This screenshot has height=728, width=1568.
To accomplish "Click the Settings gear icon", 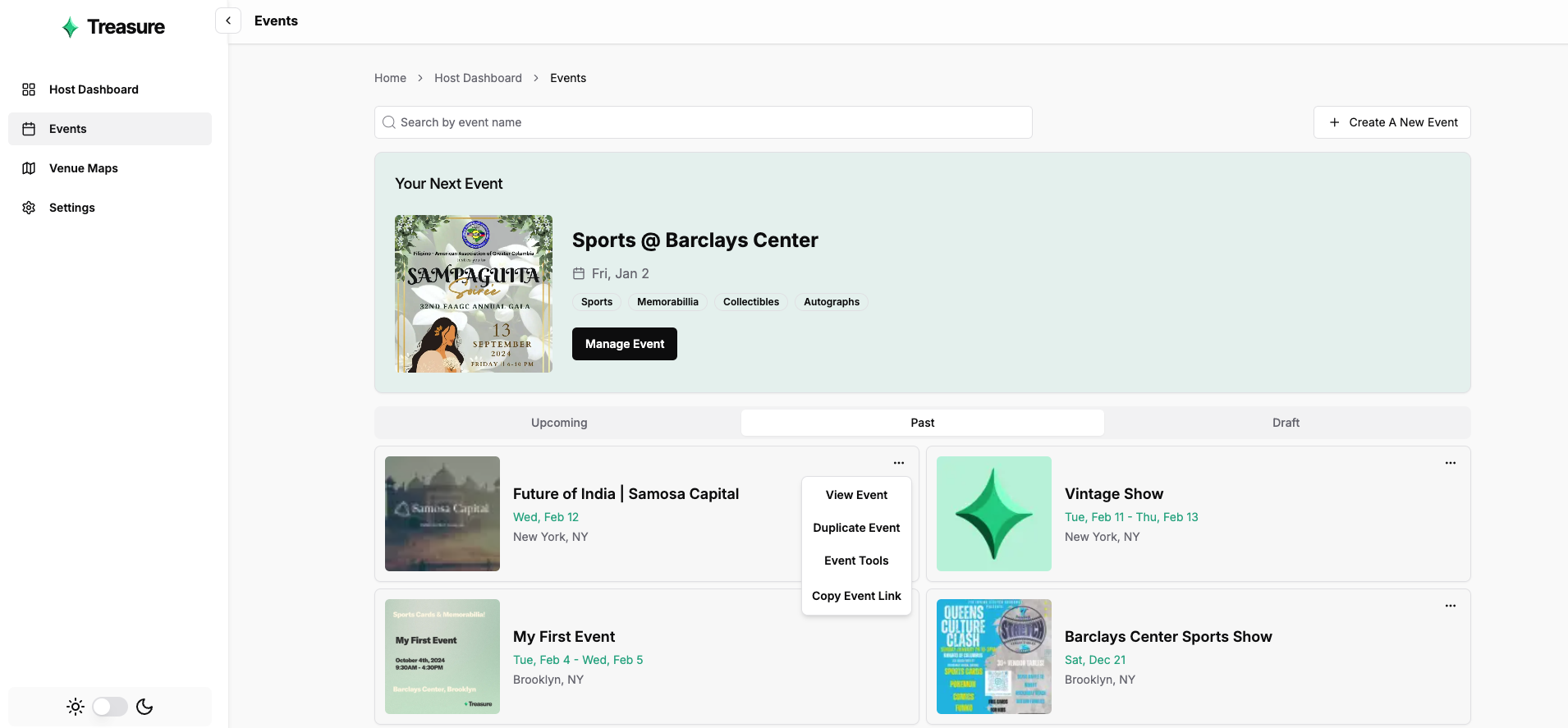I will point(29,208).
